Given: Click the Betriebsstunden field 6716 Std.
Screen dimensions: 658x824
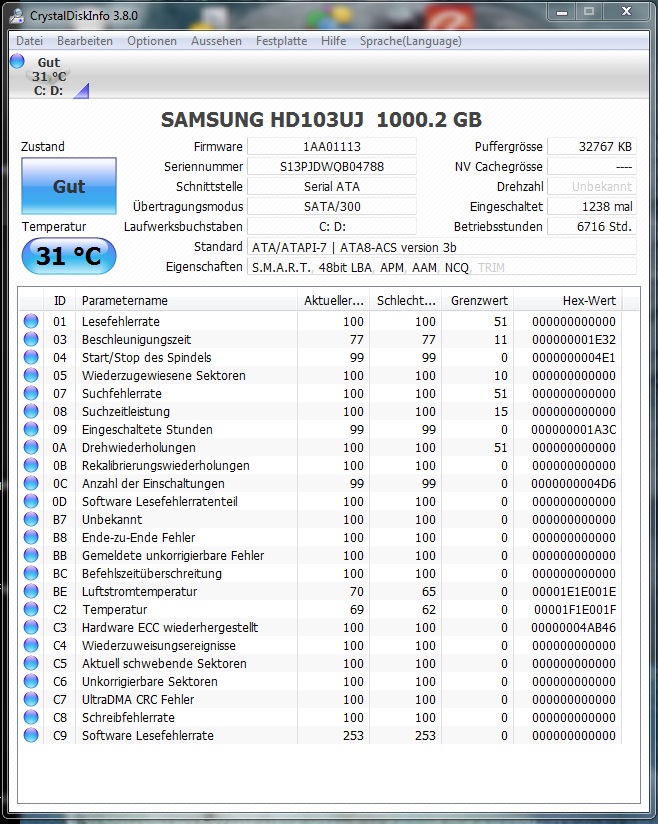Looking at the screenshot, I should pyautogui.click(x=592, y=226).
